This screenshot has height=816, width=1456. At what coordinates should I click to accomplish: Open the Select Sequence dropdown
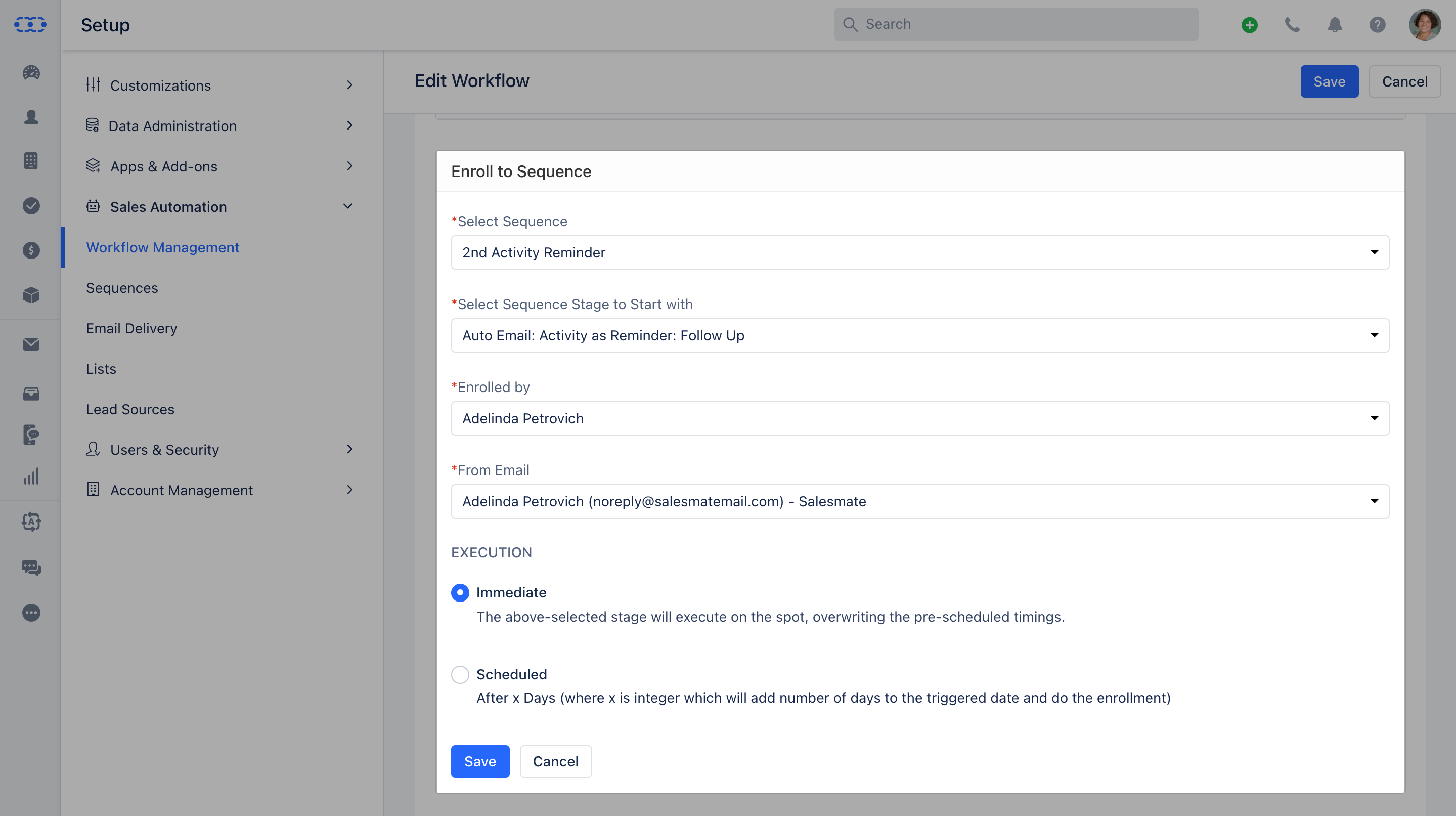tap(919, 252)
